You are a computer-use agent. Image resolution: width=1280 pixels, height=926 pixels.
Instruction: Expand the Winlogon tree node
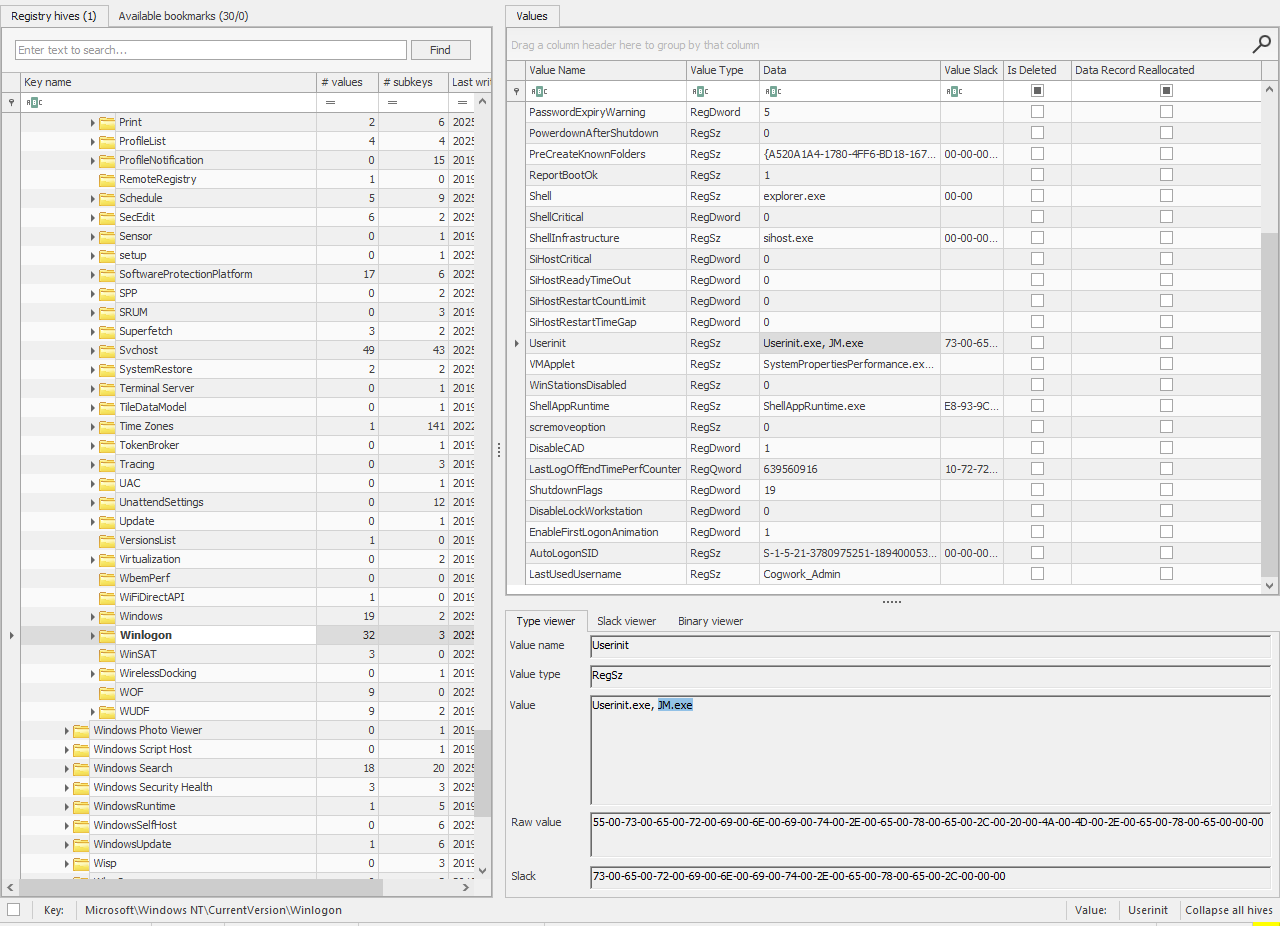click(x=93, y=635)
